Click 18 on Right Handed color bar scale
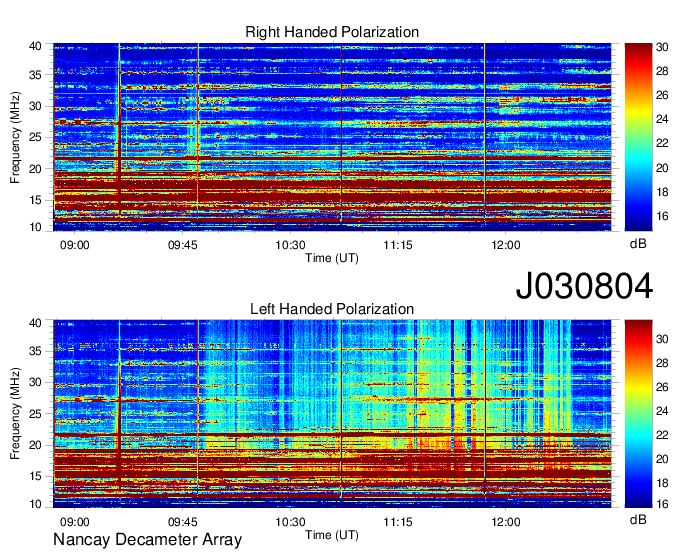The height and width of the screenshot is (552, 680). click(662, 192)
